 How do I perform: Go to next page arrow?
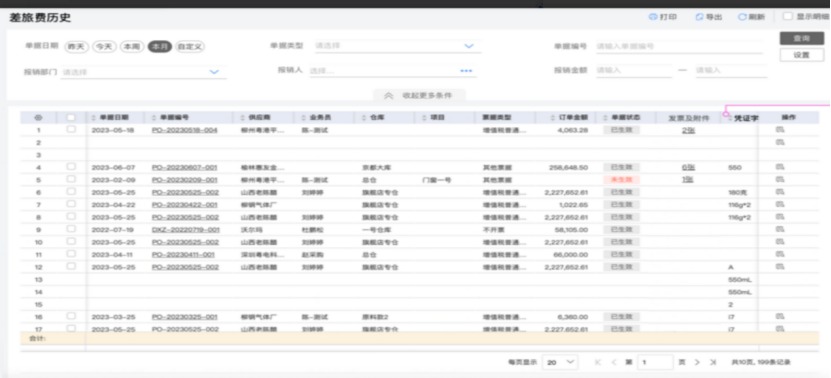(697, 362)
